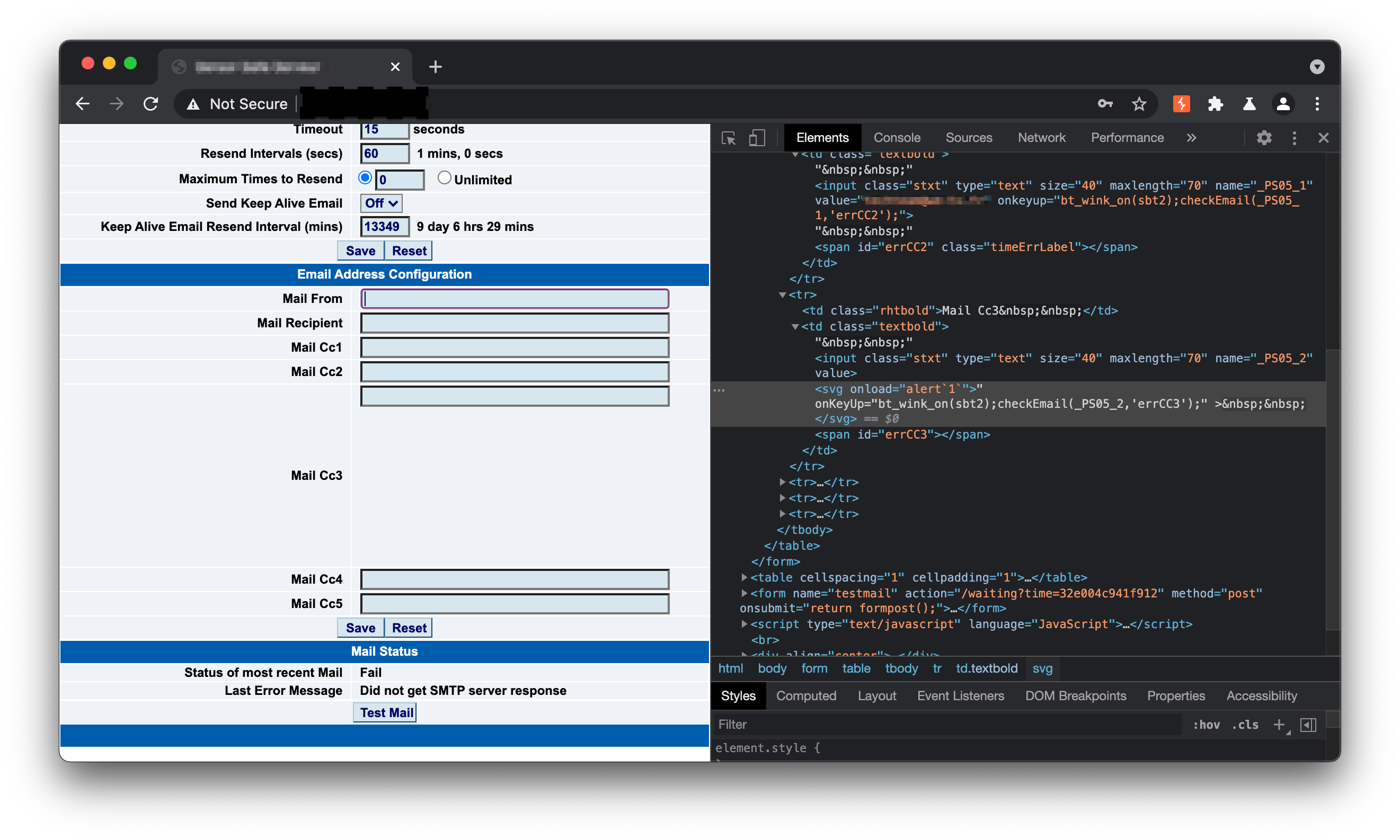Open the Send Keep Alive Email dropdown
Screen dimensions: 1400x840
pyautogui.click(x=381, y=203)
